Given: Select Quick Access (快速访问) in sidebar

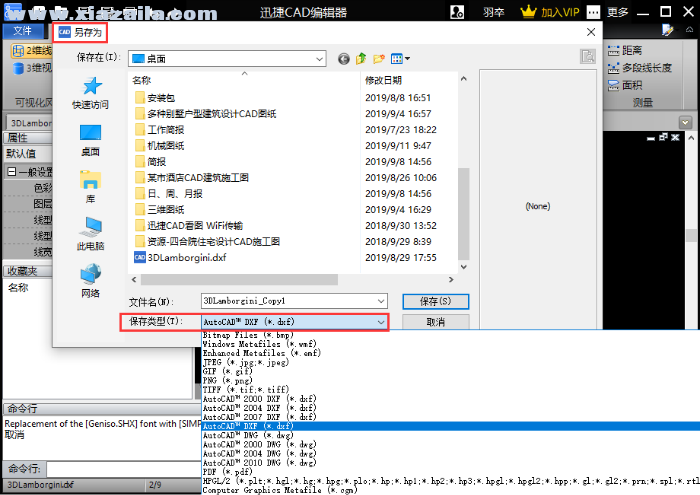Looking at the screenshot, I should click(90, 93).
